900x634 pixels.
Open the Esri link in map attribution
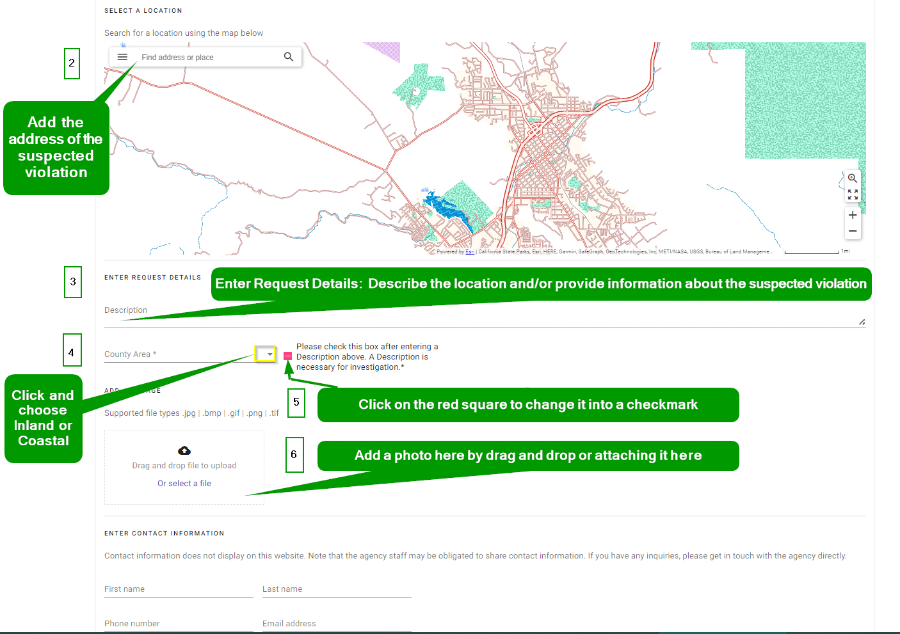point(469,252)
